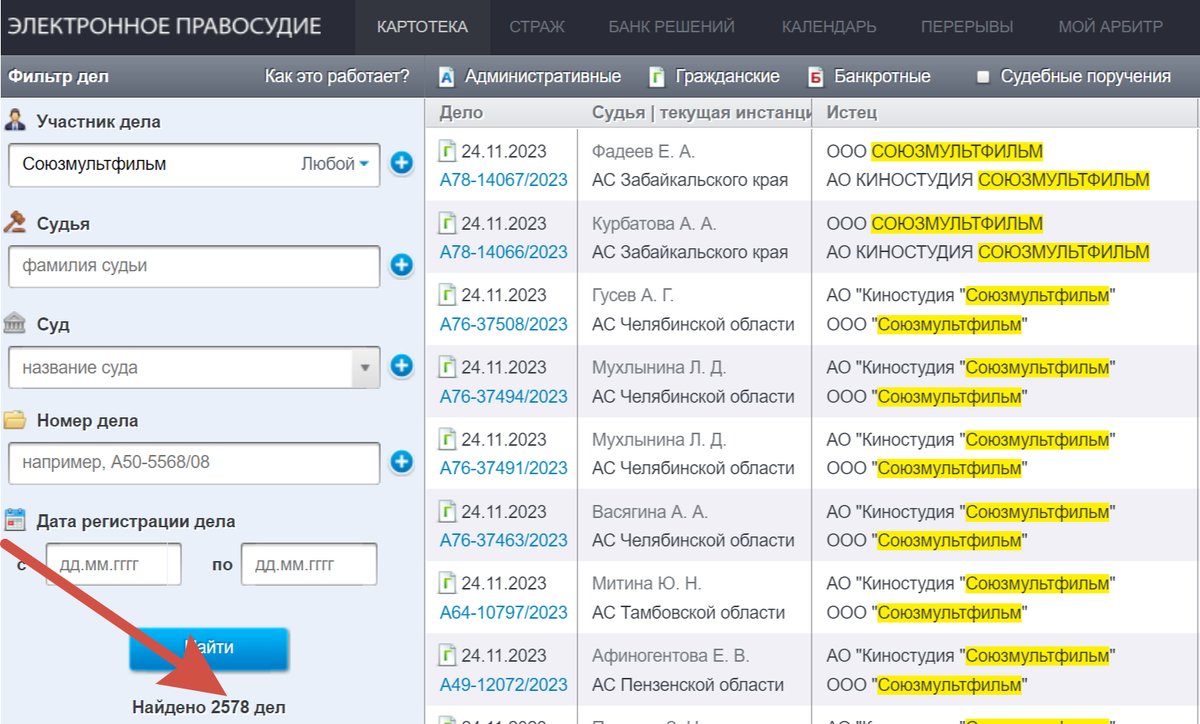The image size is (1200, 724).
Task: Click the АС Тамбовской области court text
Action: point(688,612)
